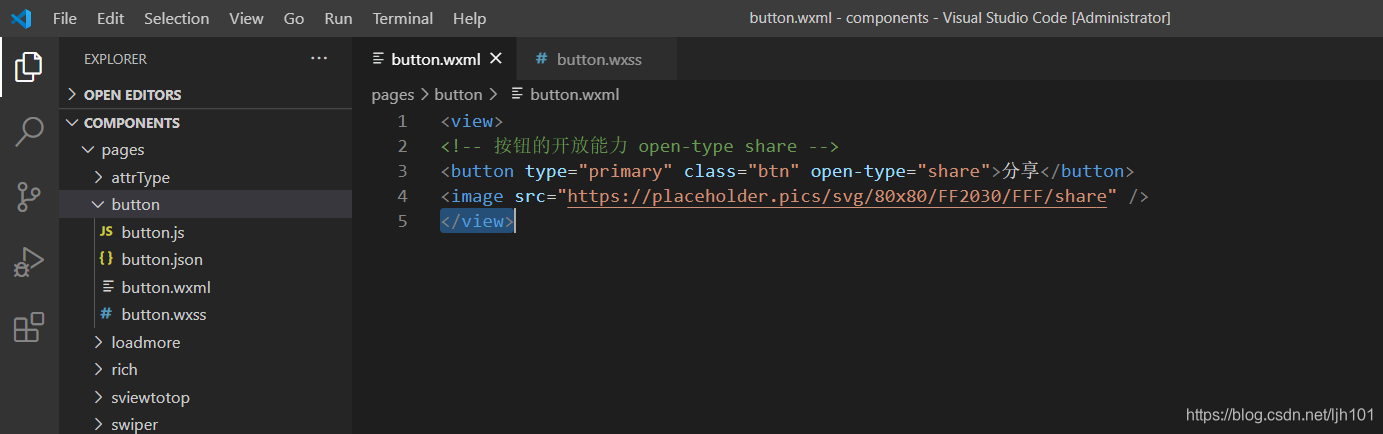Viewport: 1383px width, 434px height.
Task: Click the highlighted closing </view> tag
Action: click(x=477, y=221)
